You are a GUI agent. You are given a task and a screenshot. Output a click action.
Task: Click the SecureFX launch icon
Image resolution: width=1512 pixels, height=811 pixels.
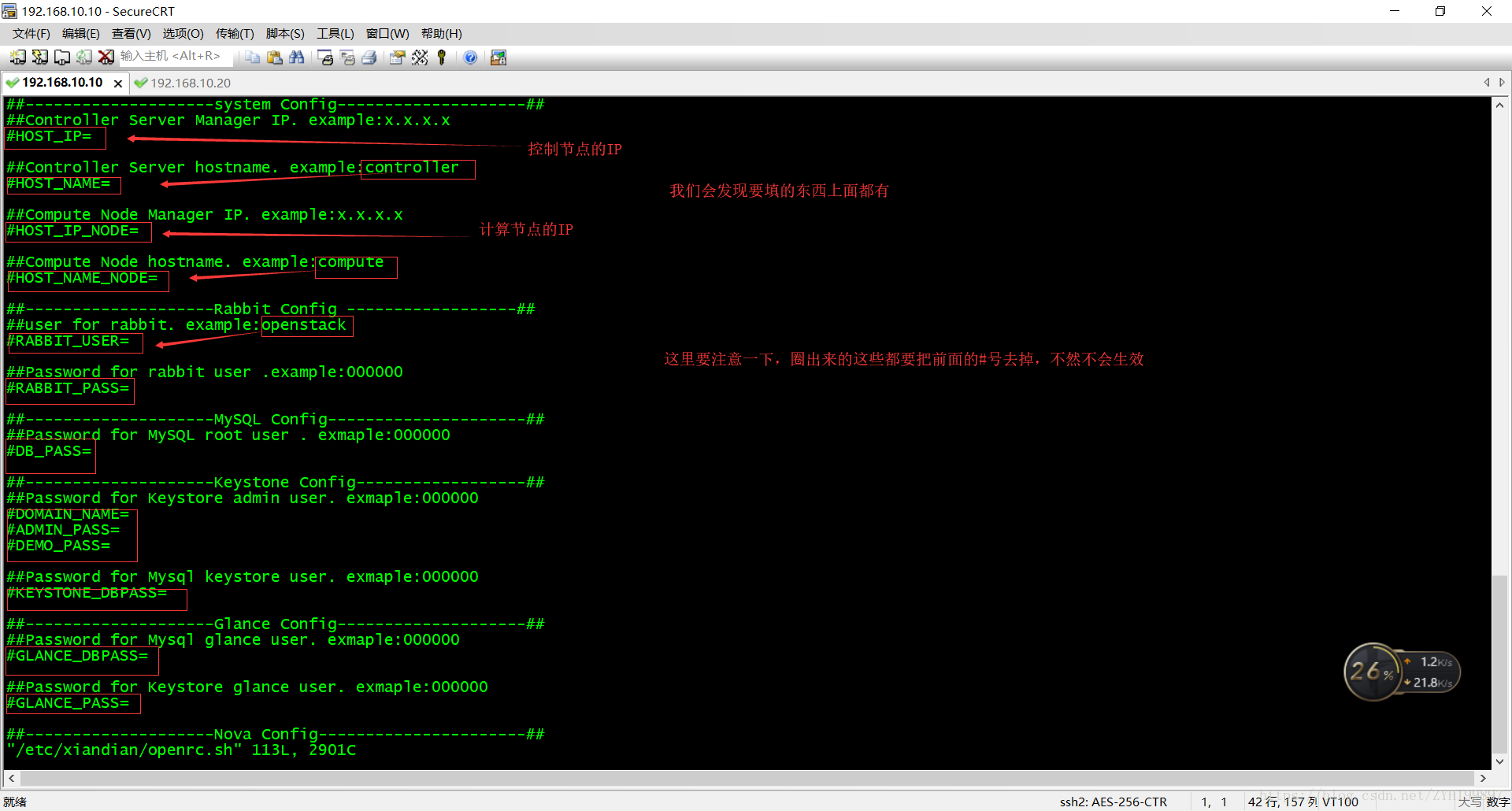tap(498, 57)
